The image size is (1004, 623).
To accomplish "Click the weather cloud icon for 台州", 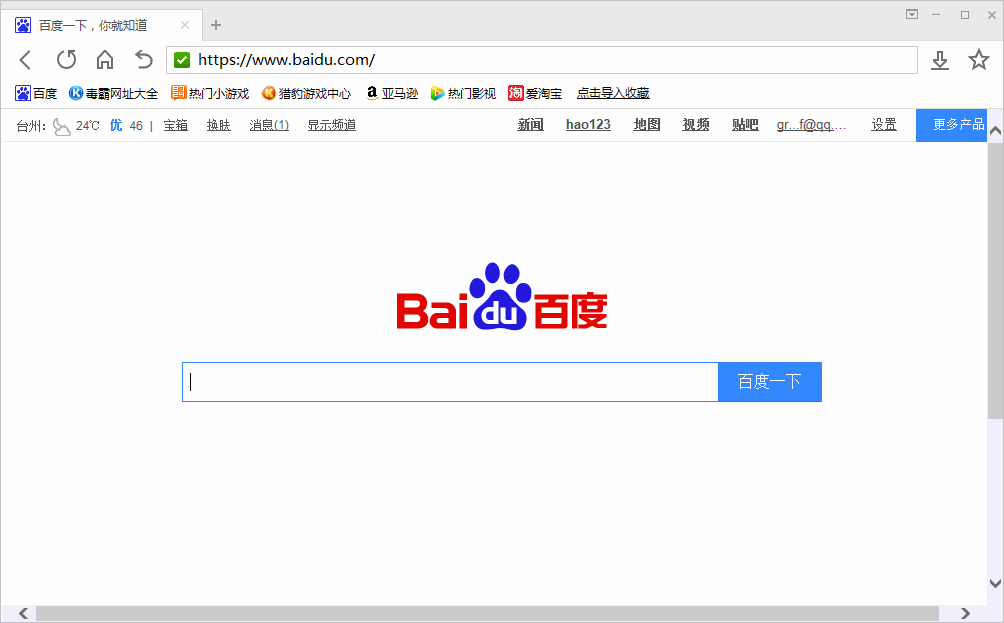I will tap(61, 127).
